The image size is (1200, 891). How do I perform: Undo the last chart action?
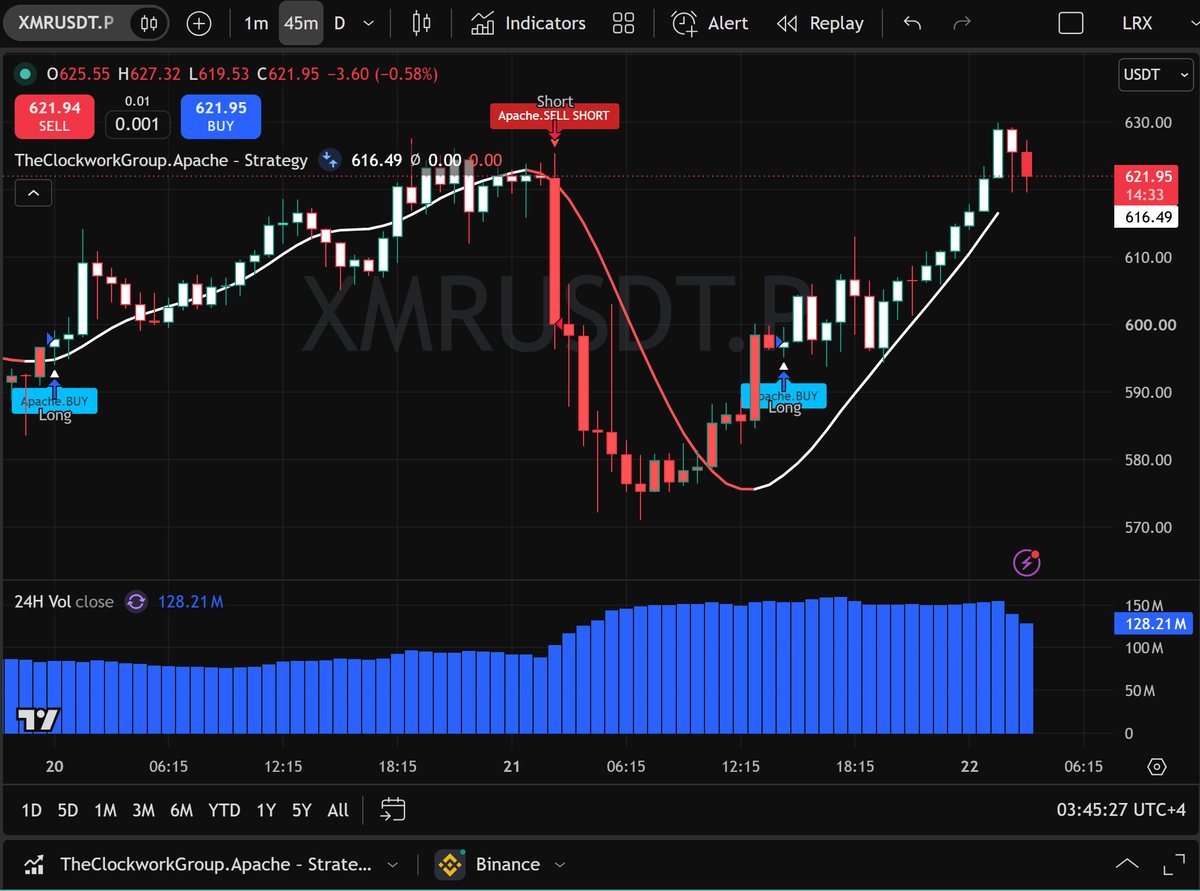[912, 23]
